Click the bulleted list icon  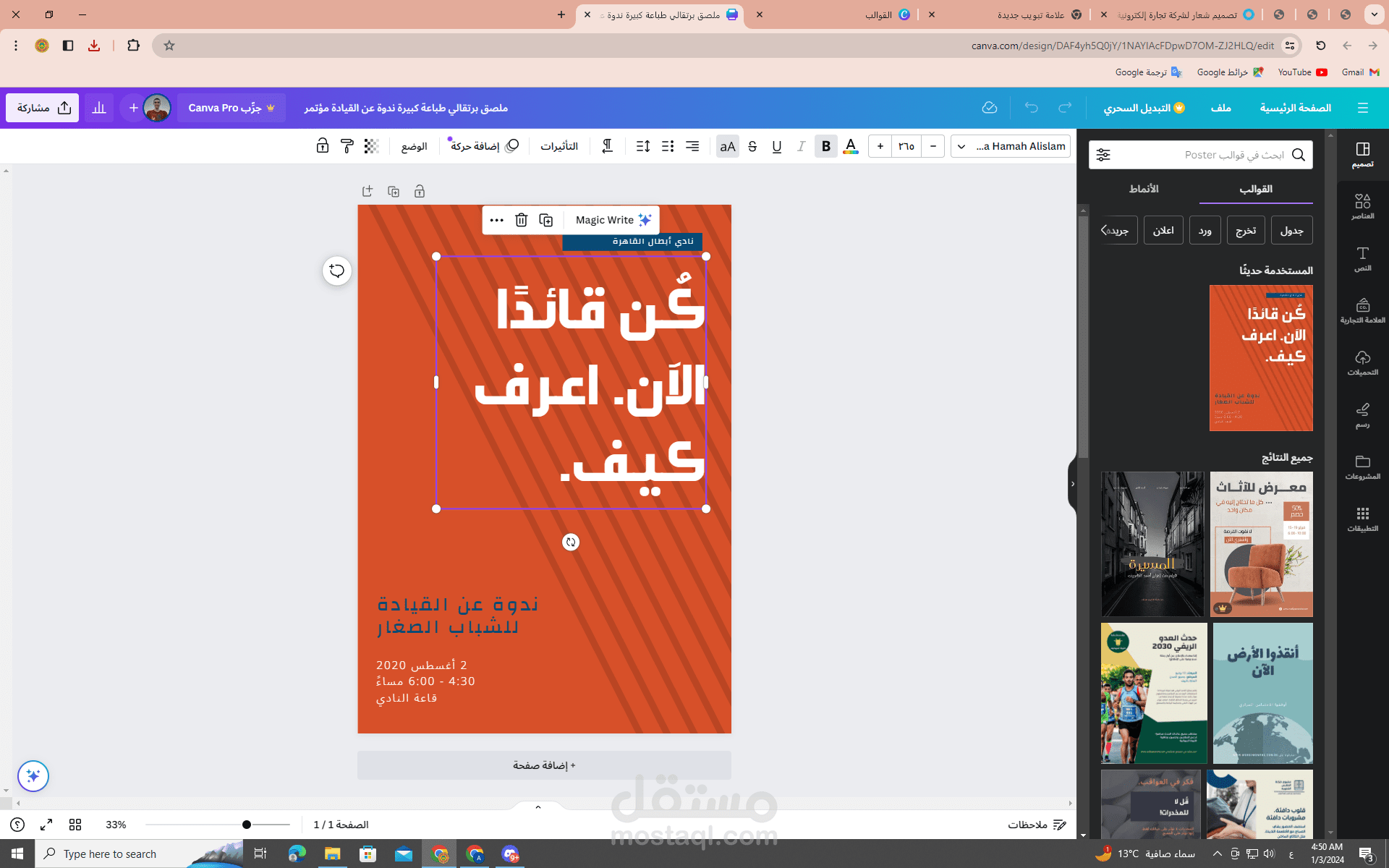pos(668,146)
